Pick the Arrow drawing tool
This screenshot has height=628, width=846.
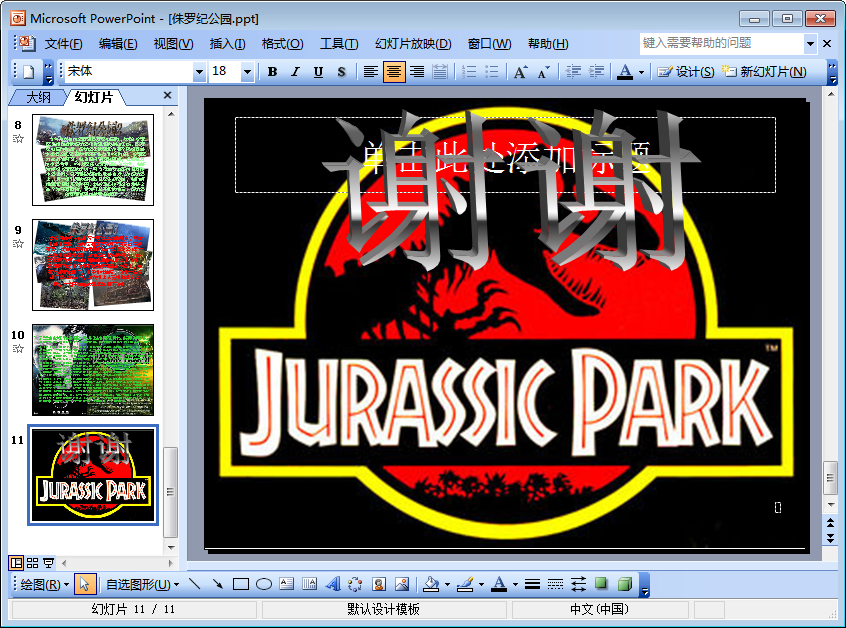pyautogui.click(x=218, y=584)
